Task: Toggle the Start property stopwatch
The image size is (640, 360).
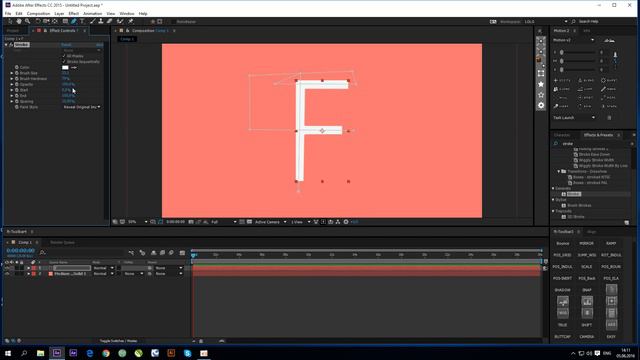Action: [17, 90]
